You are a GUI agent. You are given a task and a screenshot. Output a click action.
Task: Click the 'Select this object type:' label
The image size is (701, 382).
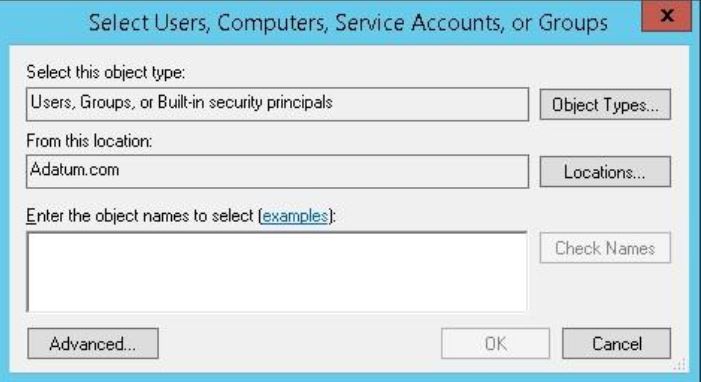[106, 72]
